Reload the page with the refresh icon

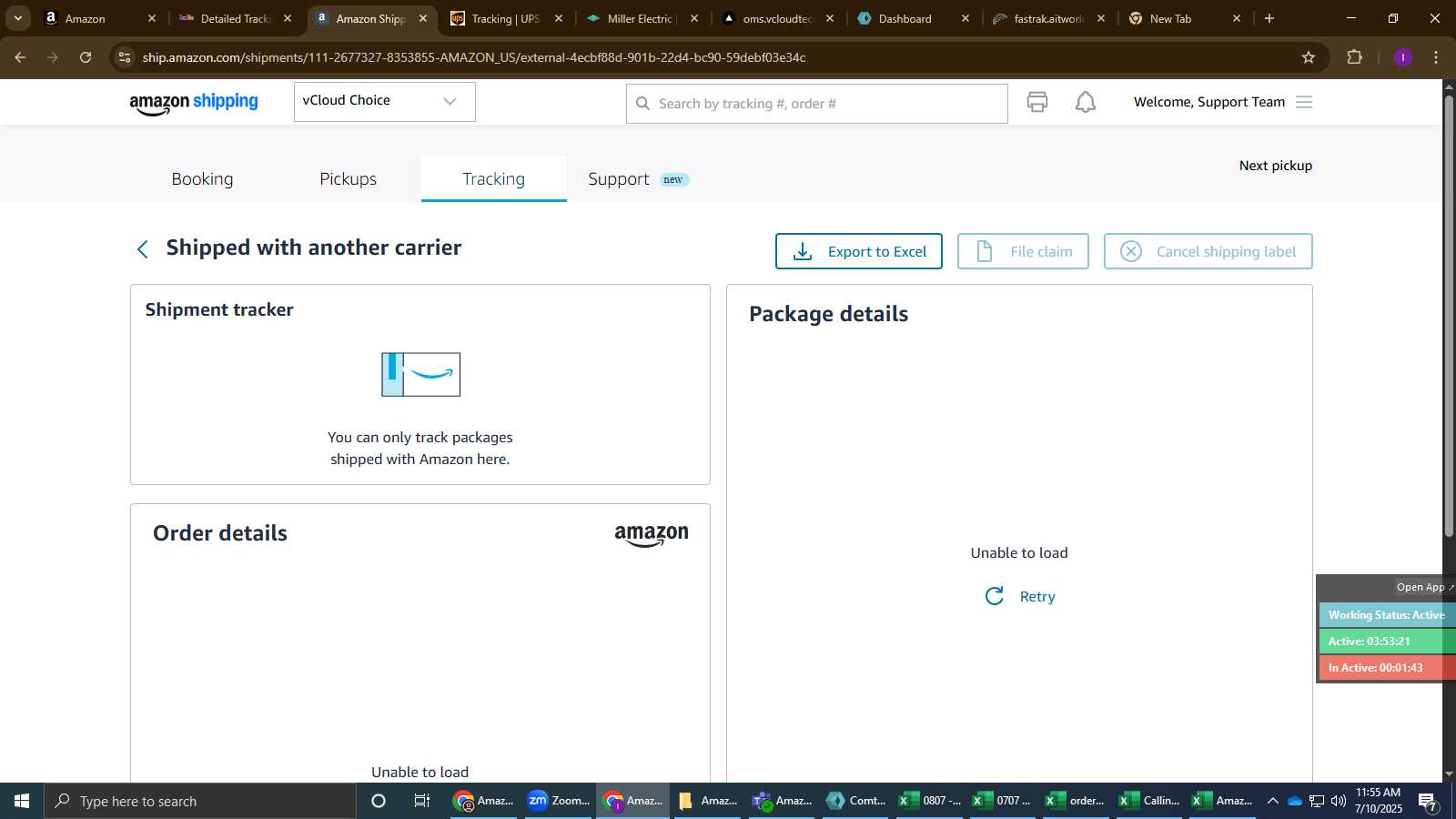86,57
